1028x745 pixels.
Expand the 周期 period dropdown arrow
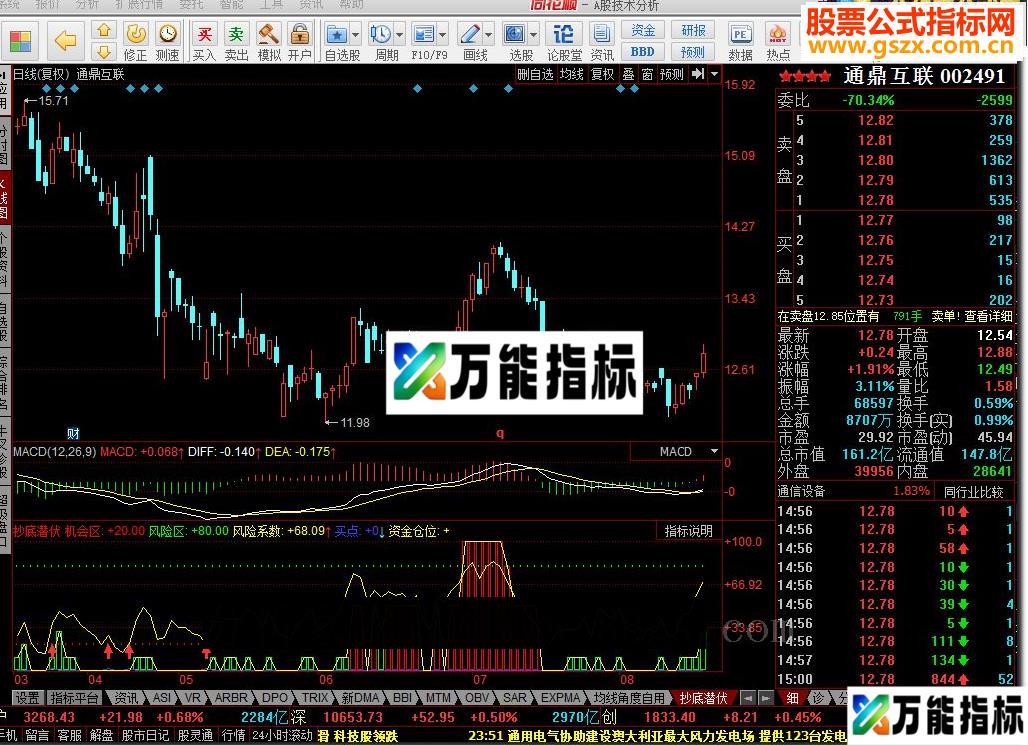pyautogui.click(x=398, y=34)
